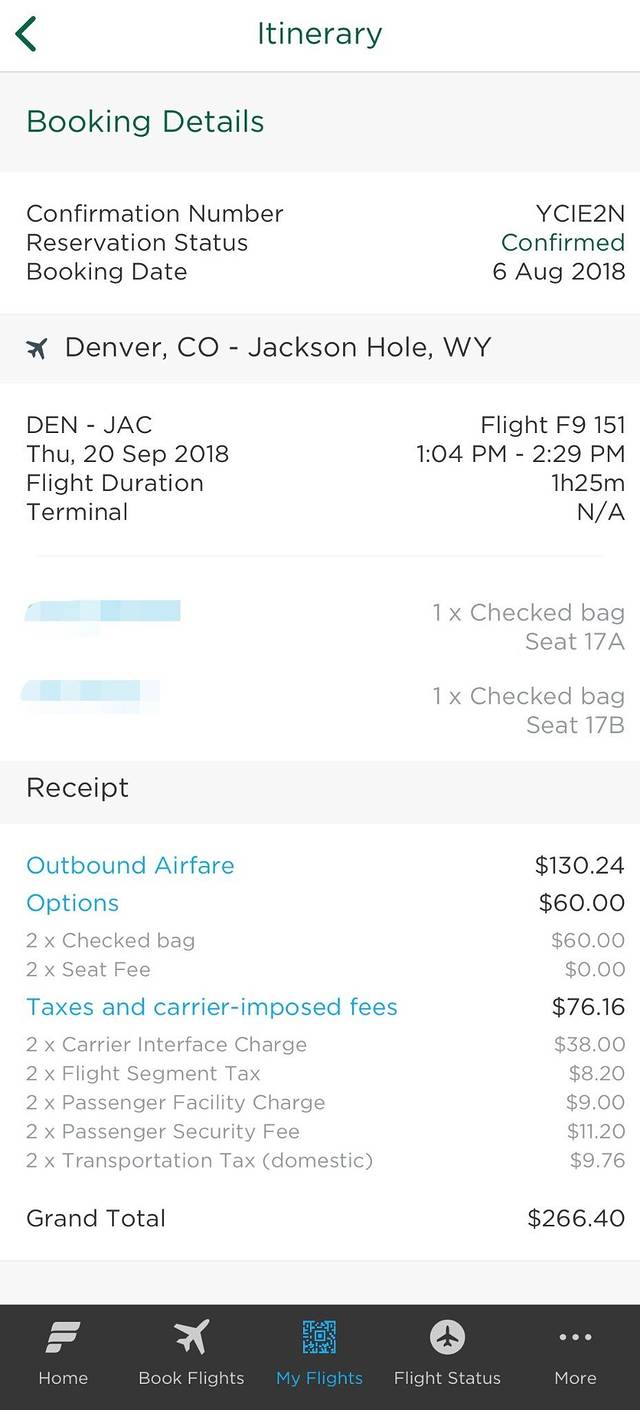Tap the back arrow icon

(27, 34)
